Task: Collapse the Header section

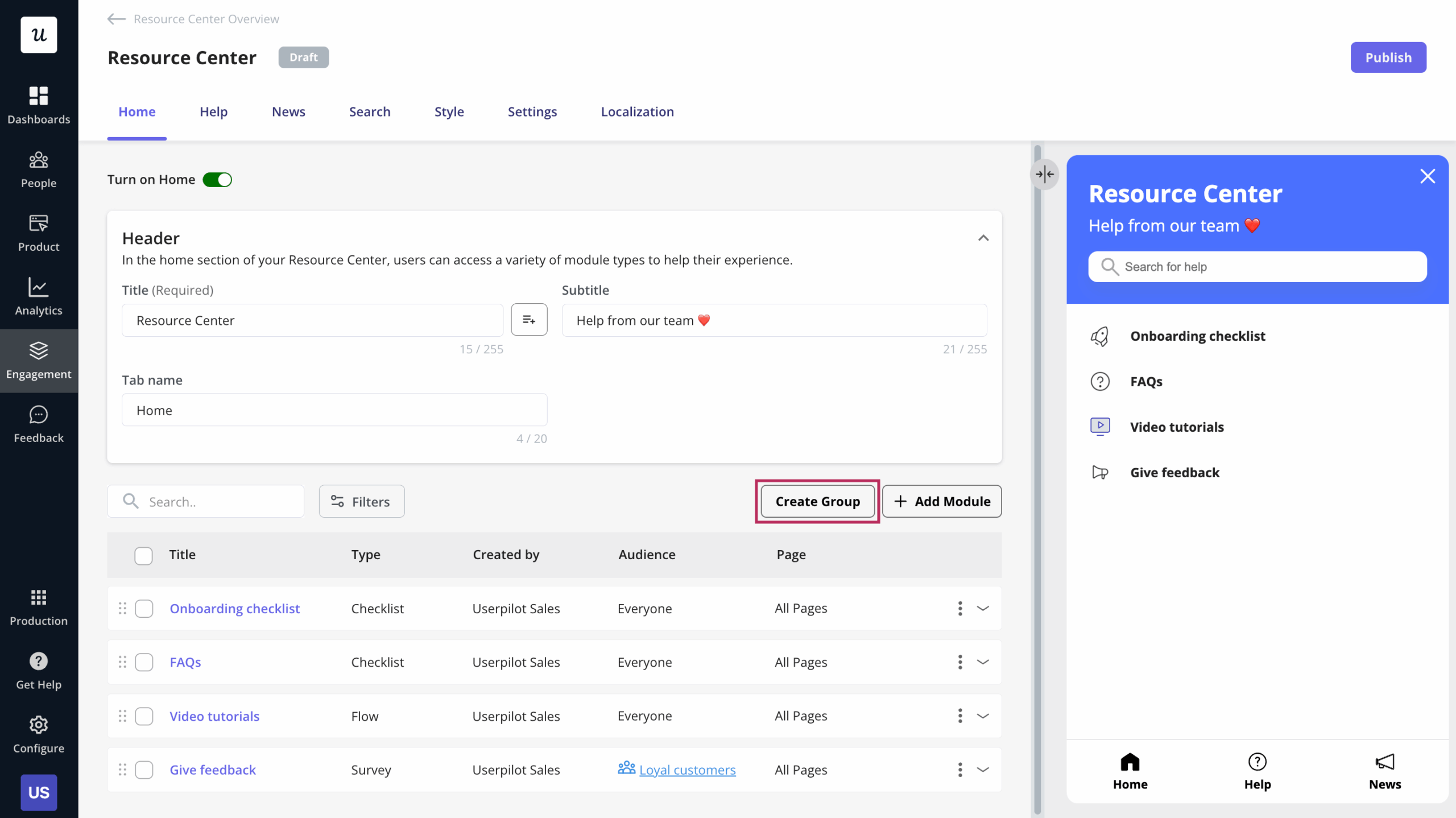Action: coord(983,238)
